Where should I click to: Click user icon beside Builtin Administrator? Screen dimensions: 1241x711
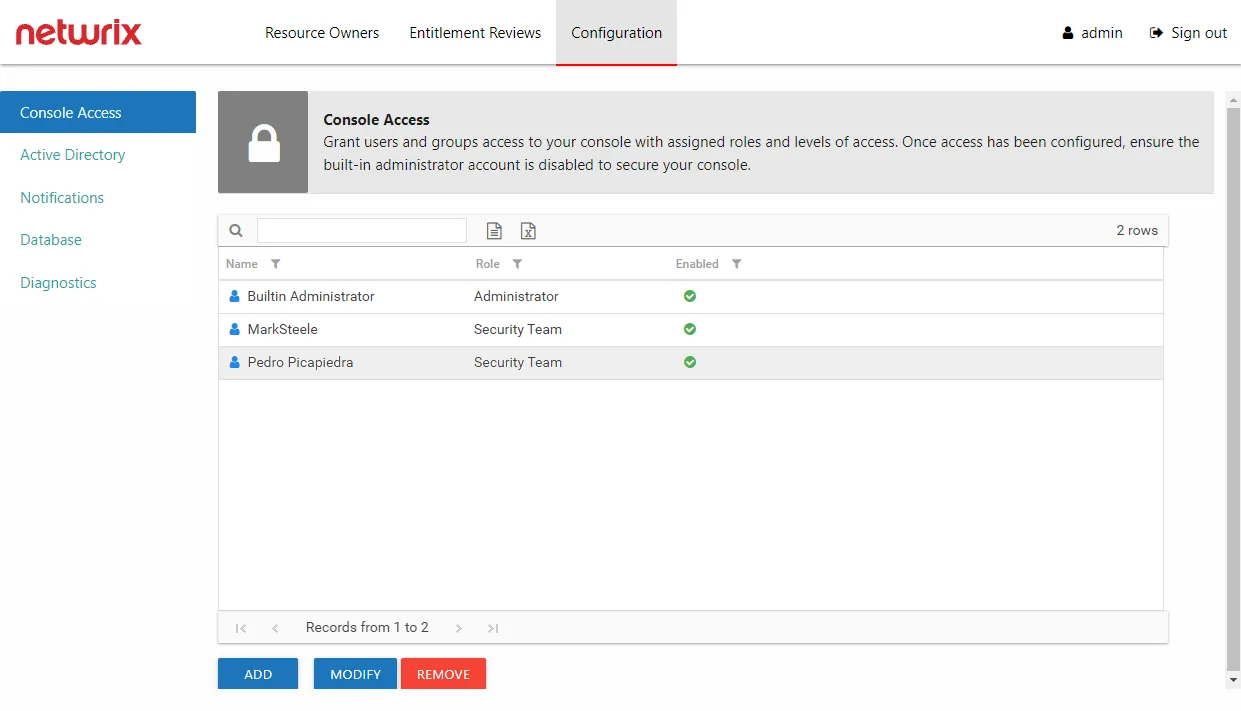click(x=235, y=296)
